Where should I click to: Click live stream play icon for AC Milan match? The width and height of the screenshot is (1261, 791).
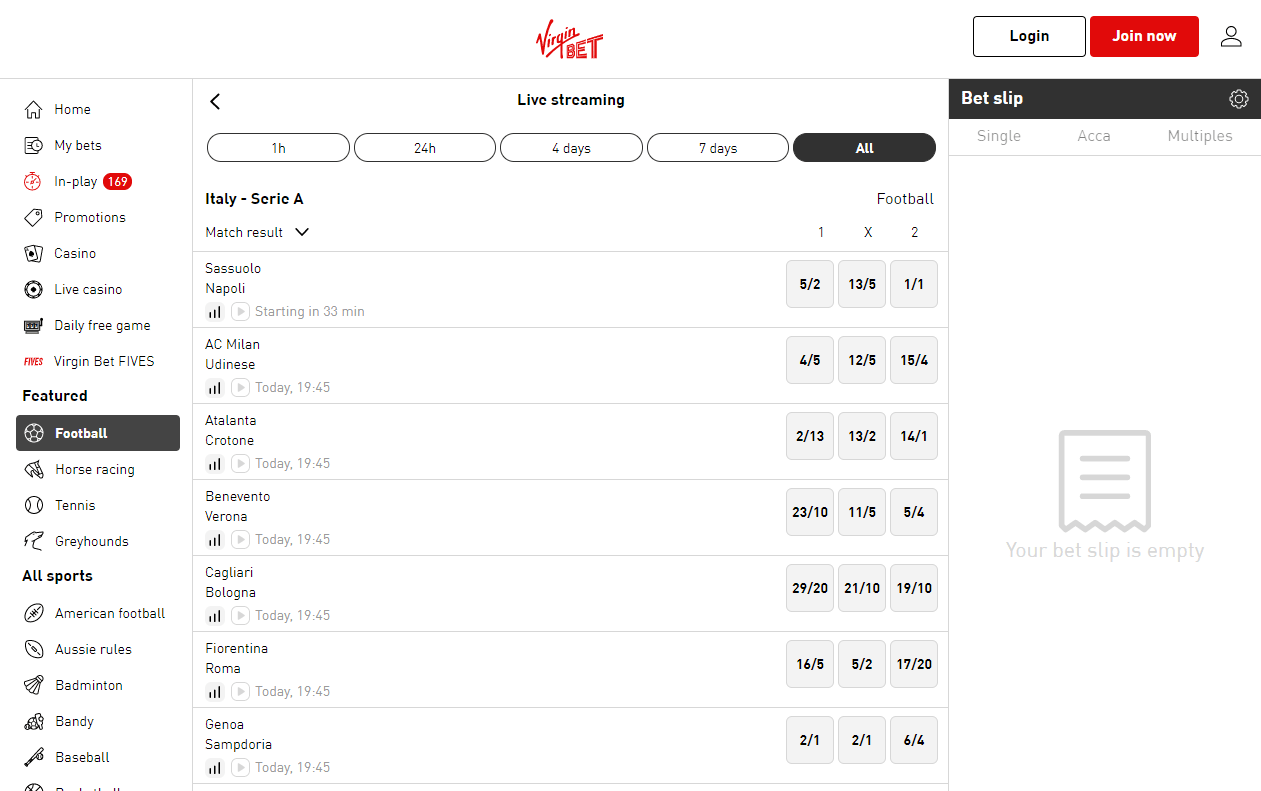(x=240, y=388)
